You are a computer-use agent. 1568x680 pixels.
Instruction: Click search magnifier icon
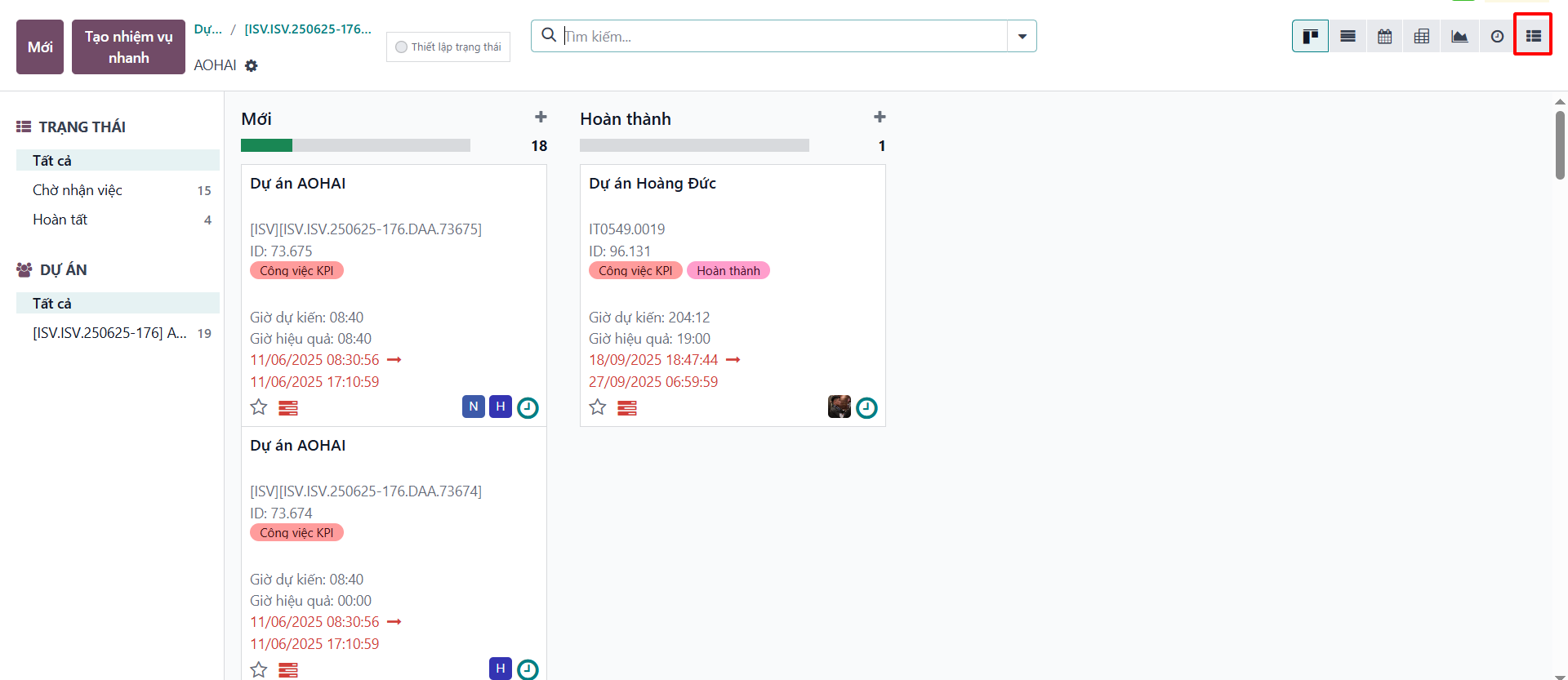(549, 35)
